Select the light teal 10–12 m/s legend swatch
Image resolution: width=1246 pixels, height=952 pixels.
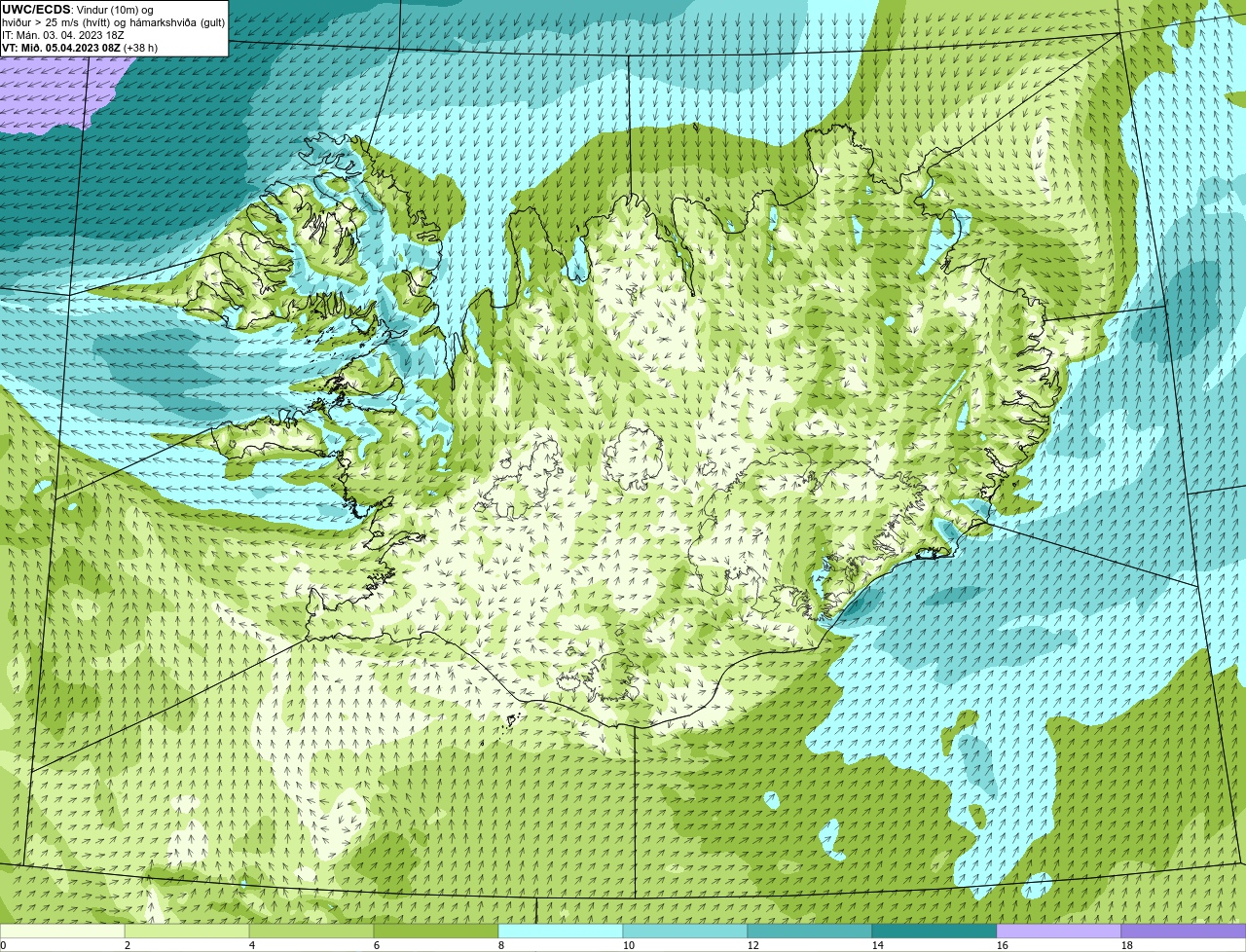click(685, 931)
